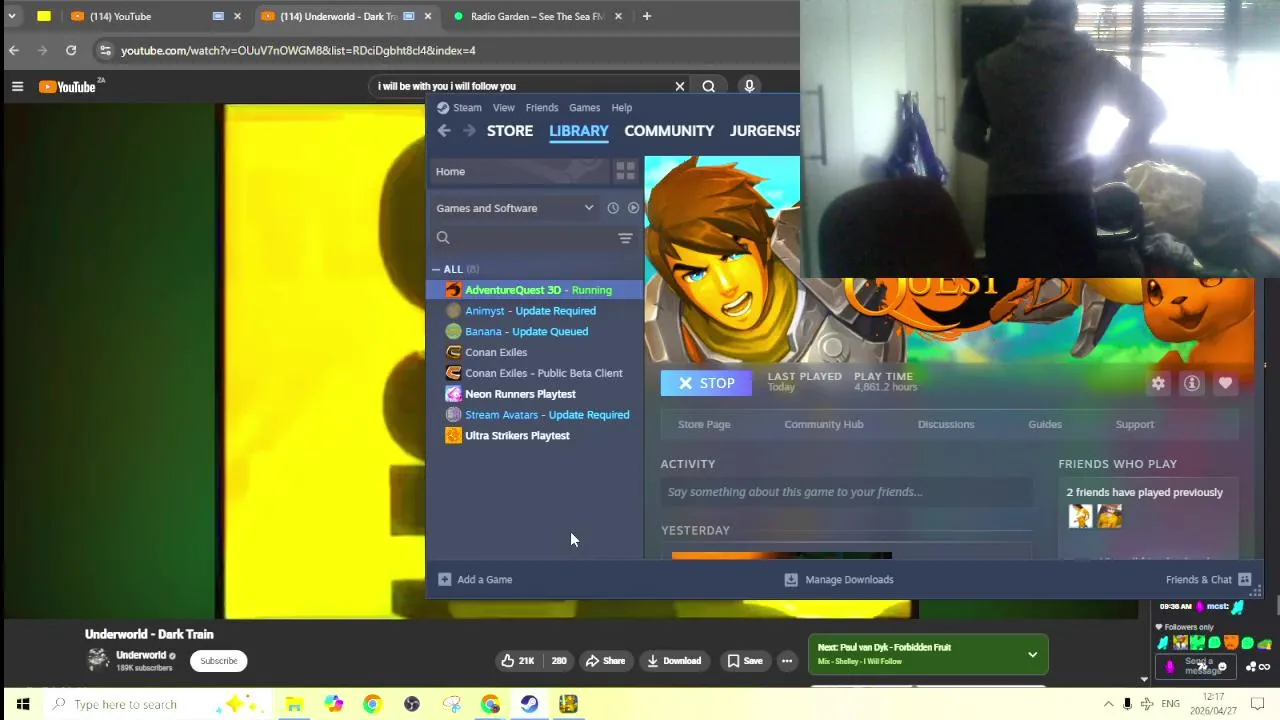Viewport: 1280px width, 720px height.
Task: Stop the running AdventureQuest 3D game
Action: point(706,383)
